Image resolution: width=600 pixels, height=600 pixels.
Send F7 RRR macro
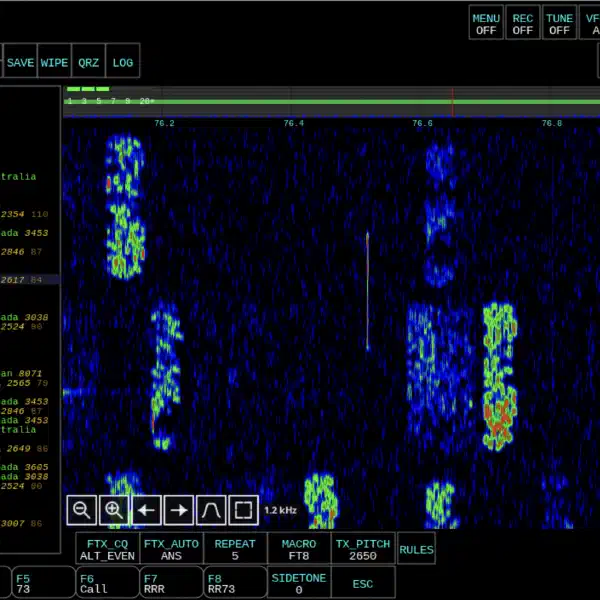pyautogui.click(x=171, y=582)
